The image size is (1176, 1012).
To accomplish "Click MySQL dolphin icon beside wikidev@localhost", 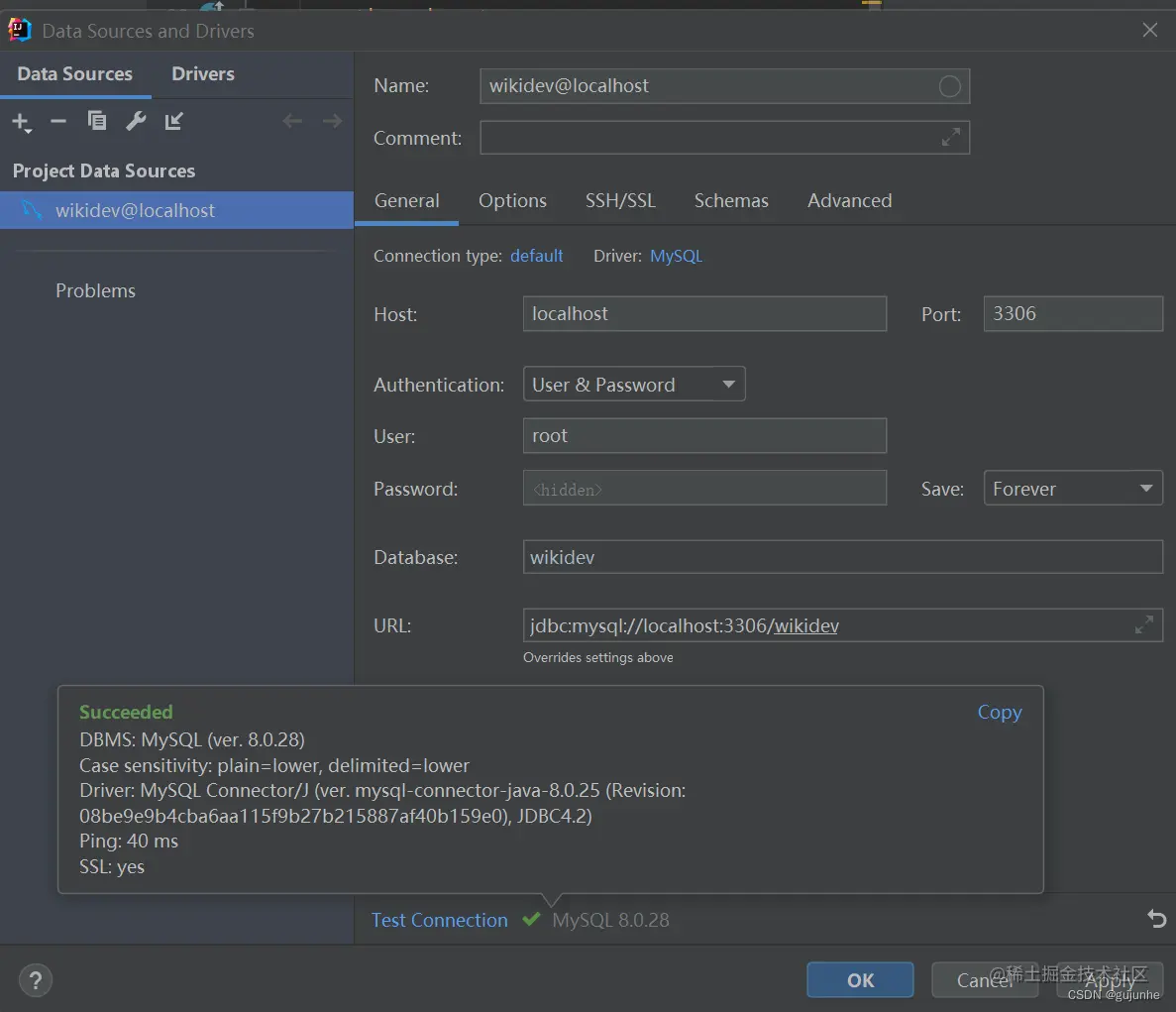I will (x=32, y=209).
